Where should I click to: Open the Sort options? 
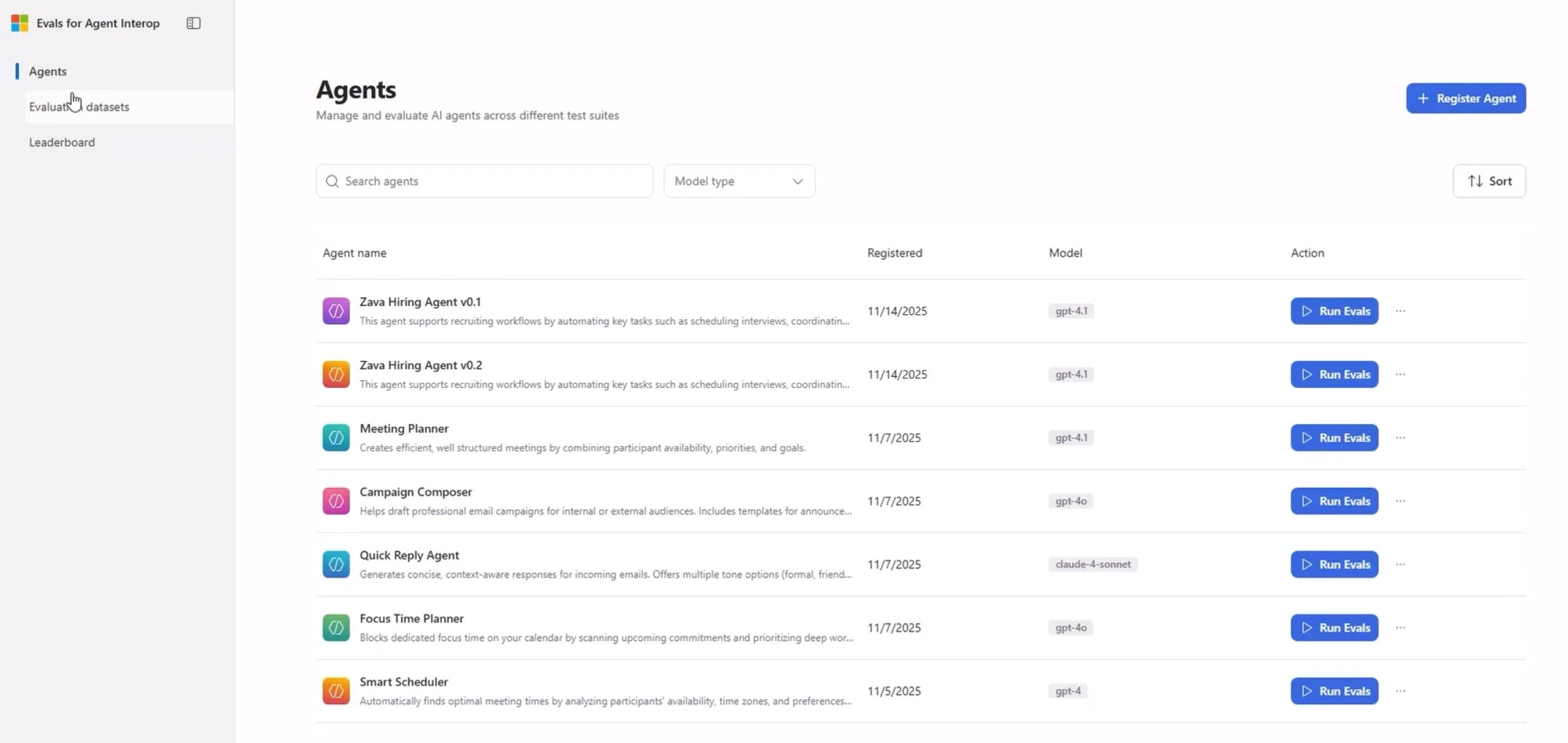click(1489, 181)
